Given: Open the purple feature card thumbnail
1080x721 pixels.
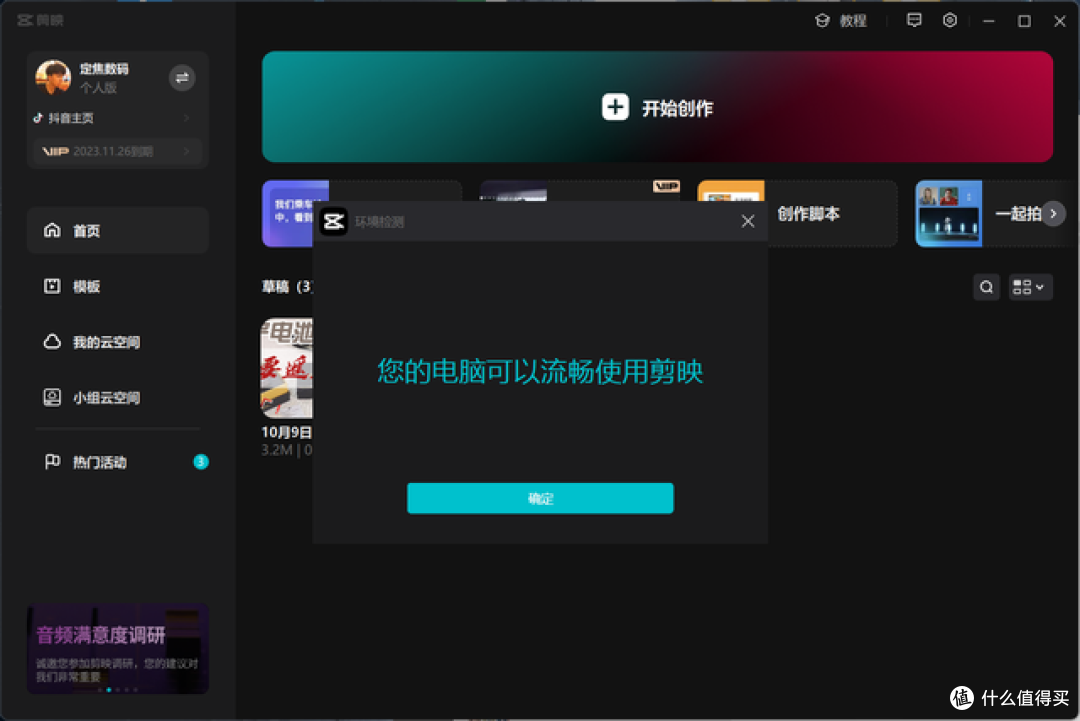Looking at the screenshot, I should 295,213.
